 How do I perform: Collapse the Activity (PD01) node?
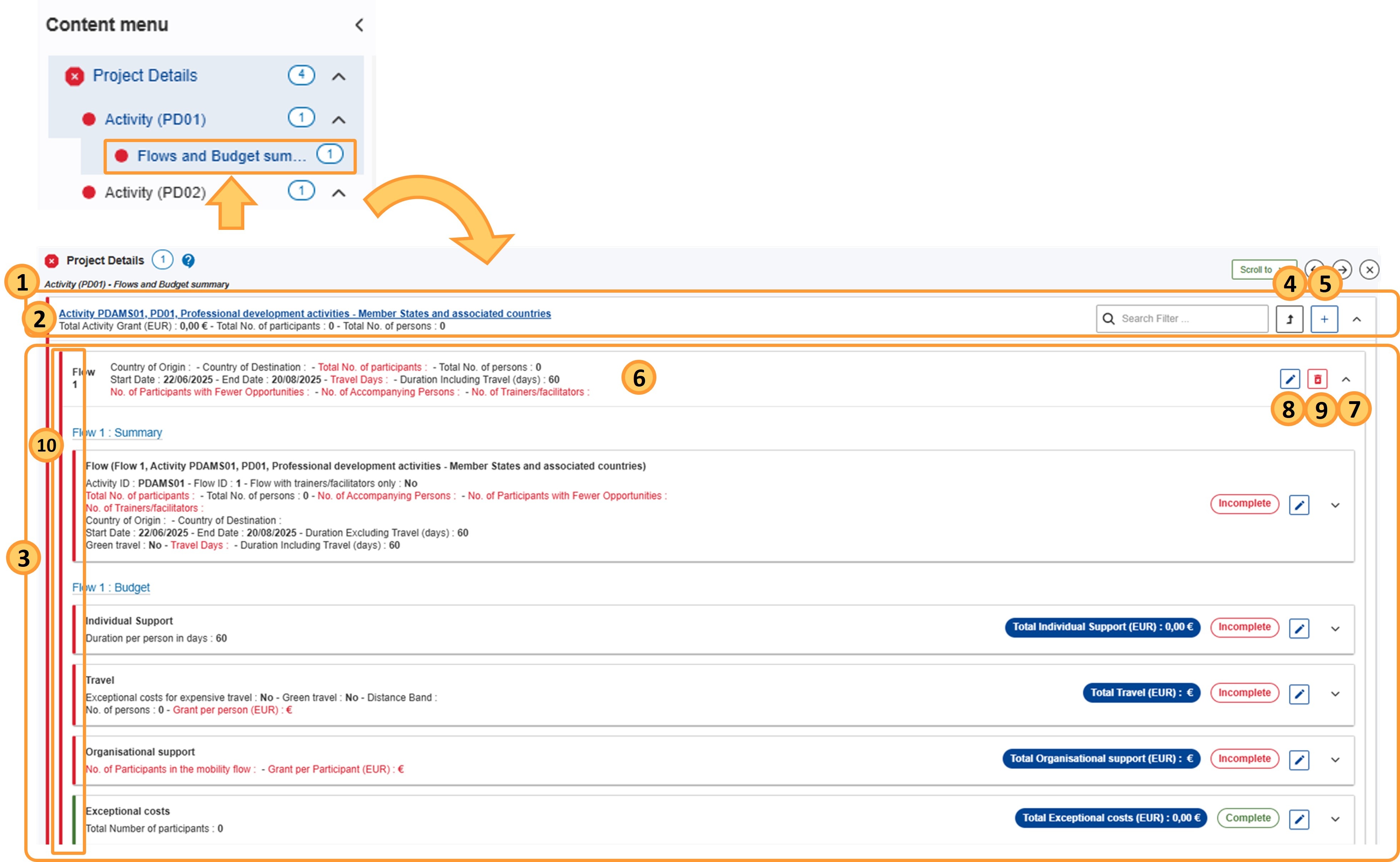coord(339,120)
